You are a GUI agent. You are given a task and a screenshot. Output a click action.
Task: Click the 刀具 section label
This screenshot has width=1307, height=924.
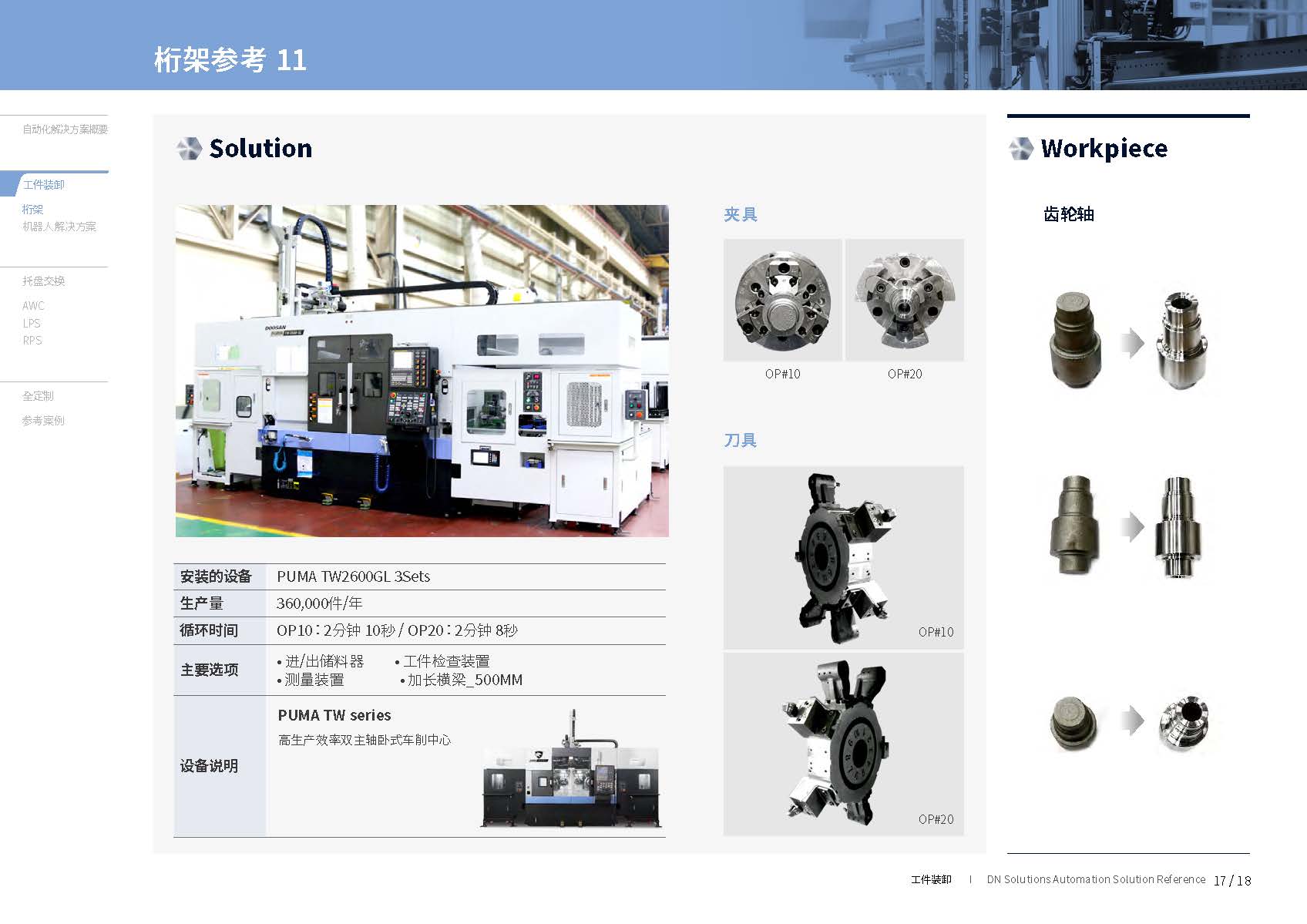[x=741, y=440]
